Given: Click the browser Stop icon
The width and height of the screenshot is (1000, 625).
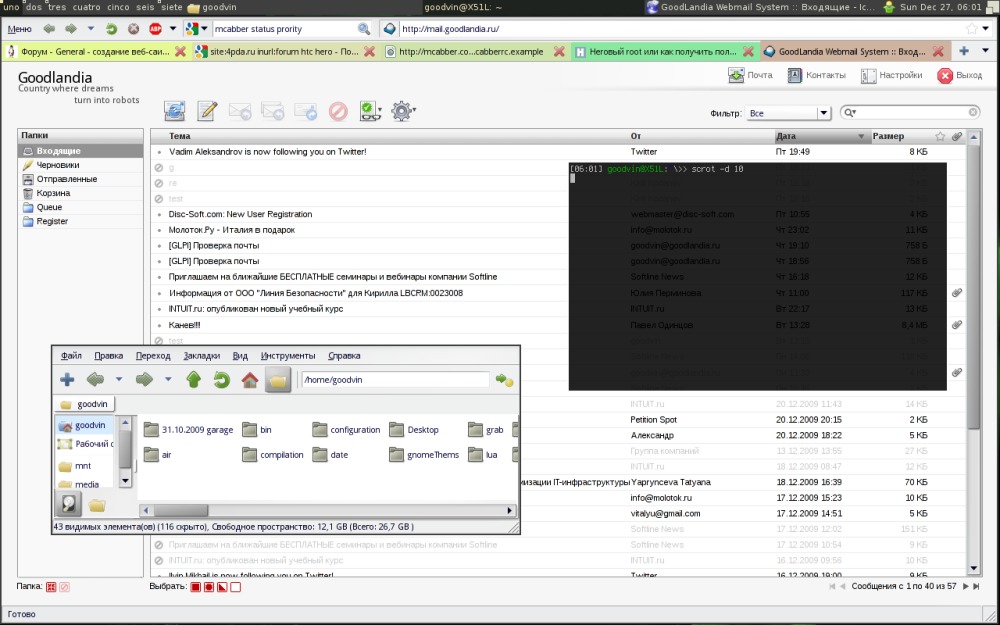Looking at the screenshot, I should (133, 29).
